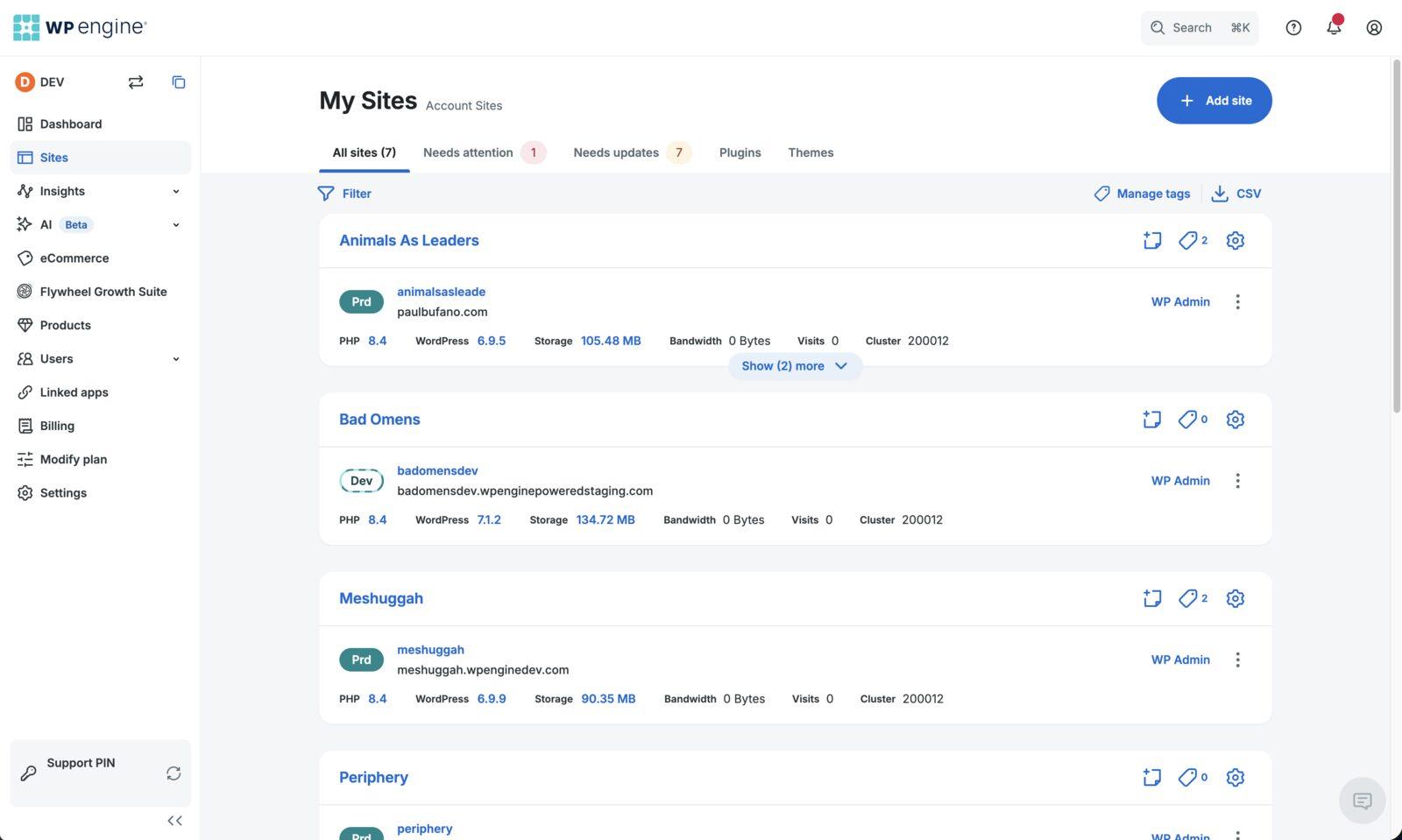Screen dimensions: 1402x840
Task: Open the notifications bell
Action: [x=1334, y=27]
